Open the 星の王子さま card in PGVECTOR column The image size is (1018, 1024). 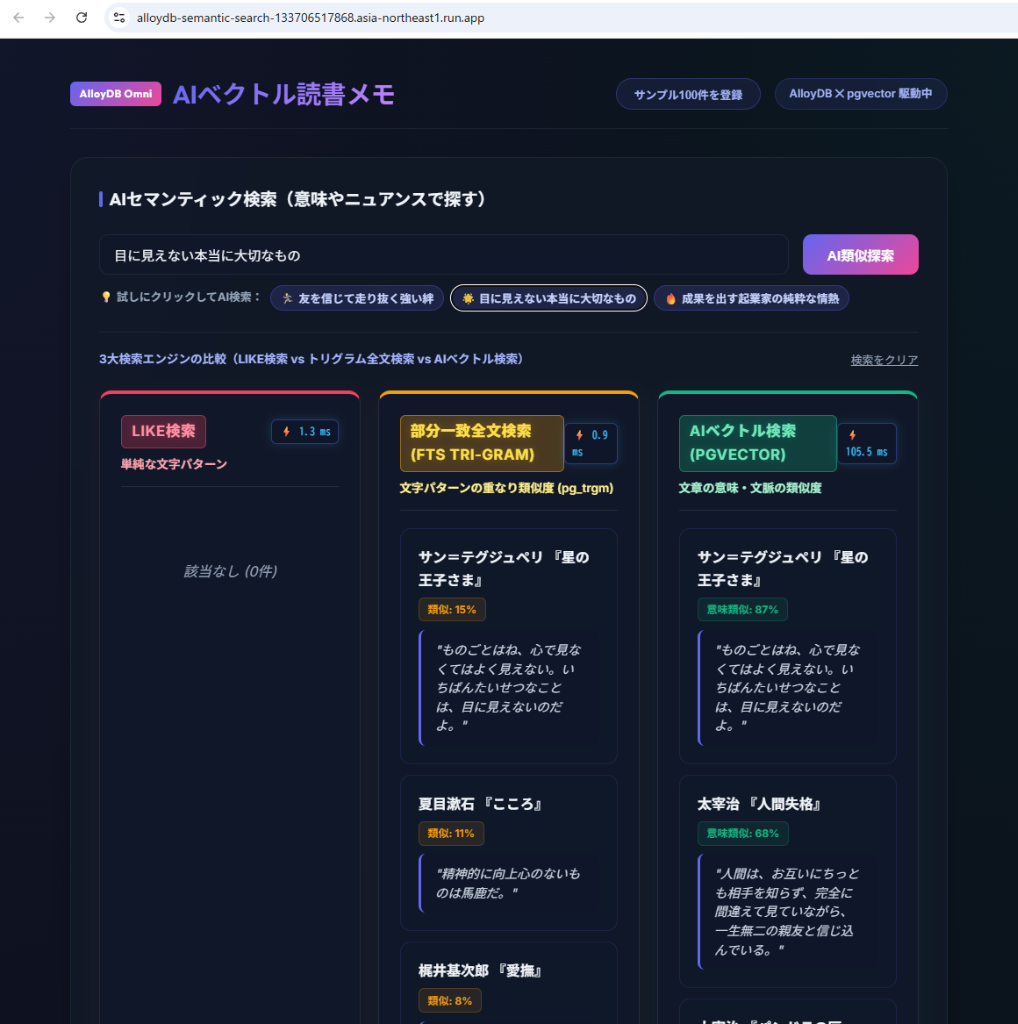(787, 646)
